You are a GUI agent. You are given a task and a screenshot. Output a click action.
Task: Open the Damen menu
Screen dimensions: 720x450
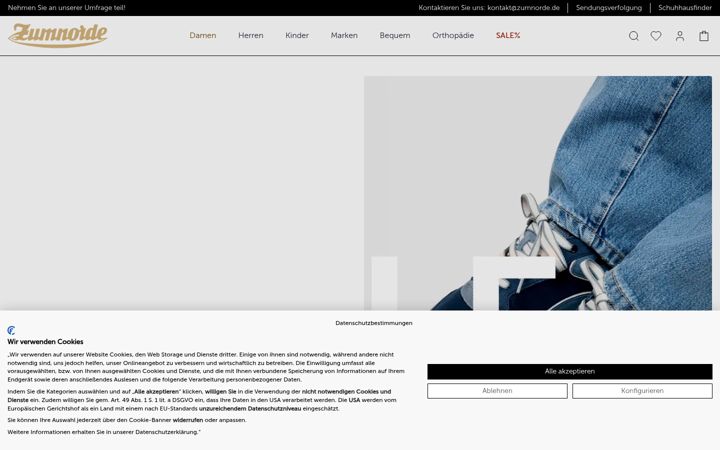(202, 35)
